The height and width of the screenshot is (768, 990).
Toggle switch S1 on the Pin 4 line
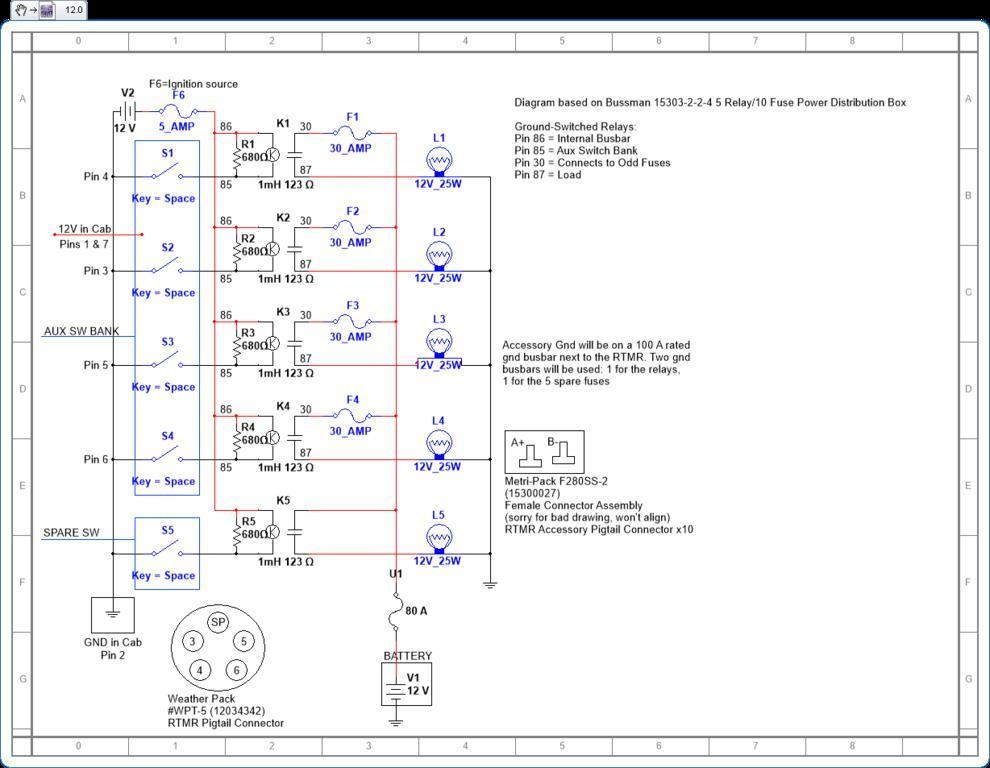coord(167,172)
